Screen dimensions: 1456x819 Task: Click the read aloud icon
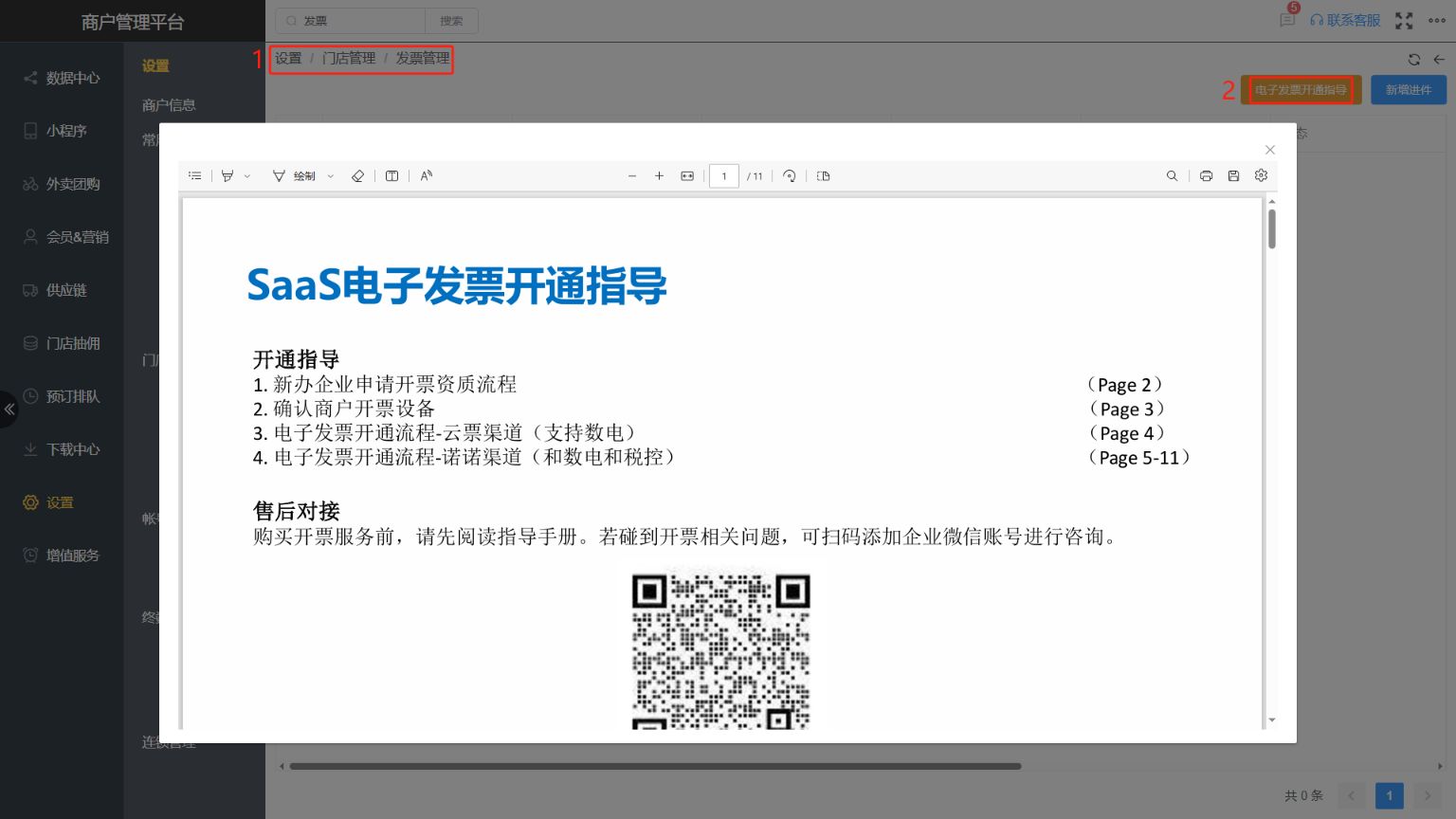(x=427, y=175)
